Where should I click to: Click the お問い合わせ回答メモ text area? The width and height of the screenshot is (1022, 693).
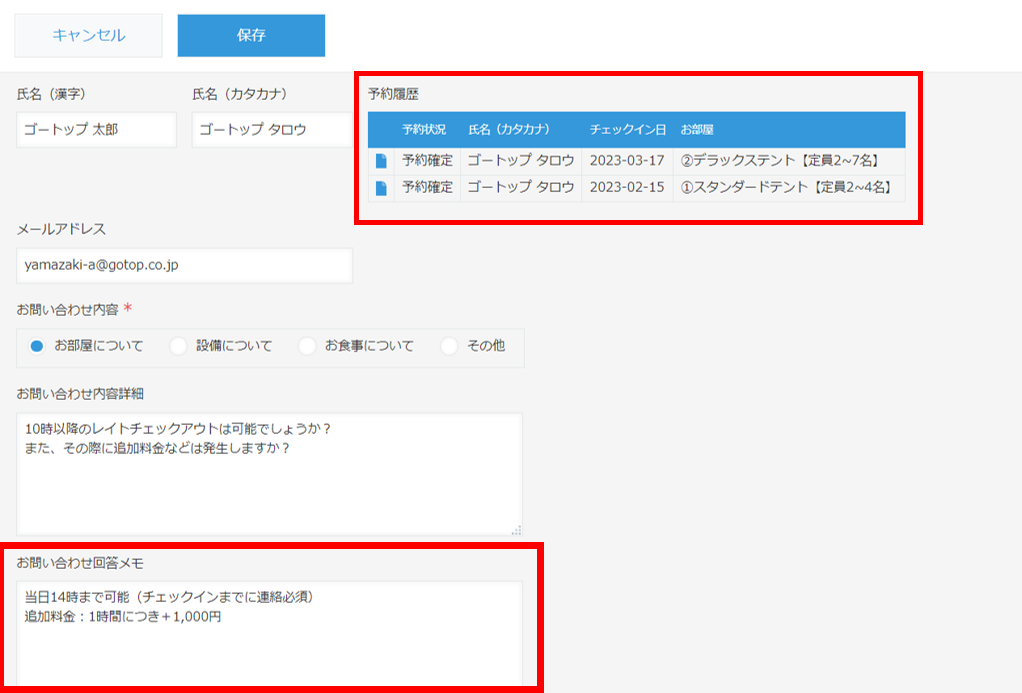(269, 633)
